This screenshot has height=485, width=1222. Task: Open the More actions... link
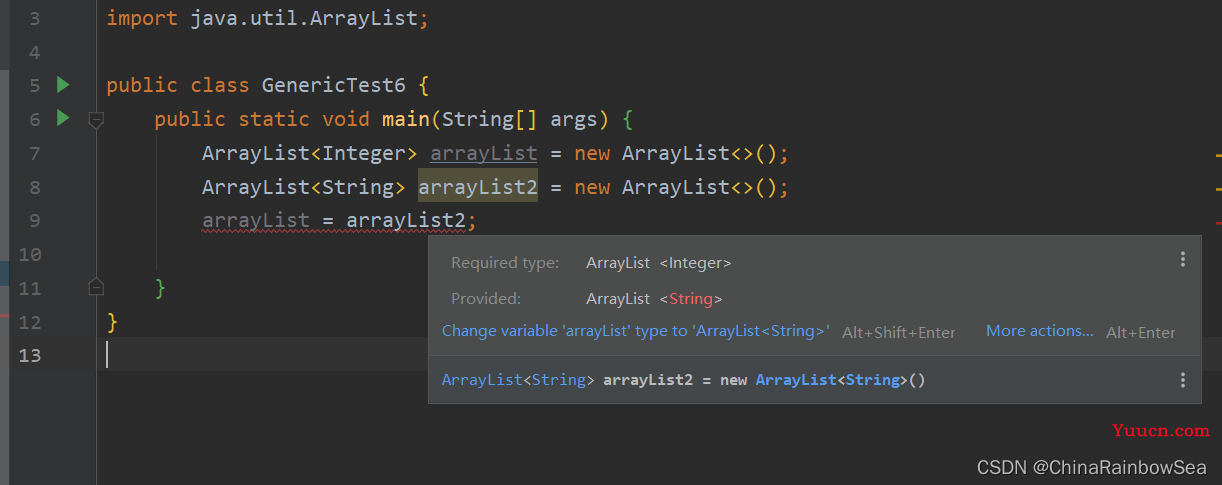pyautogui.click(x=1040, y=331)
